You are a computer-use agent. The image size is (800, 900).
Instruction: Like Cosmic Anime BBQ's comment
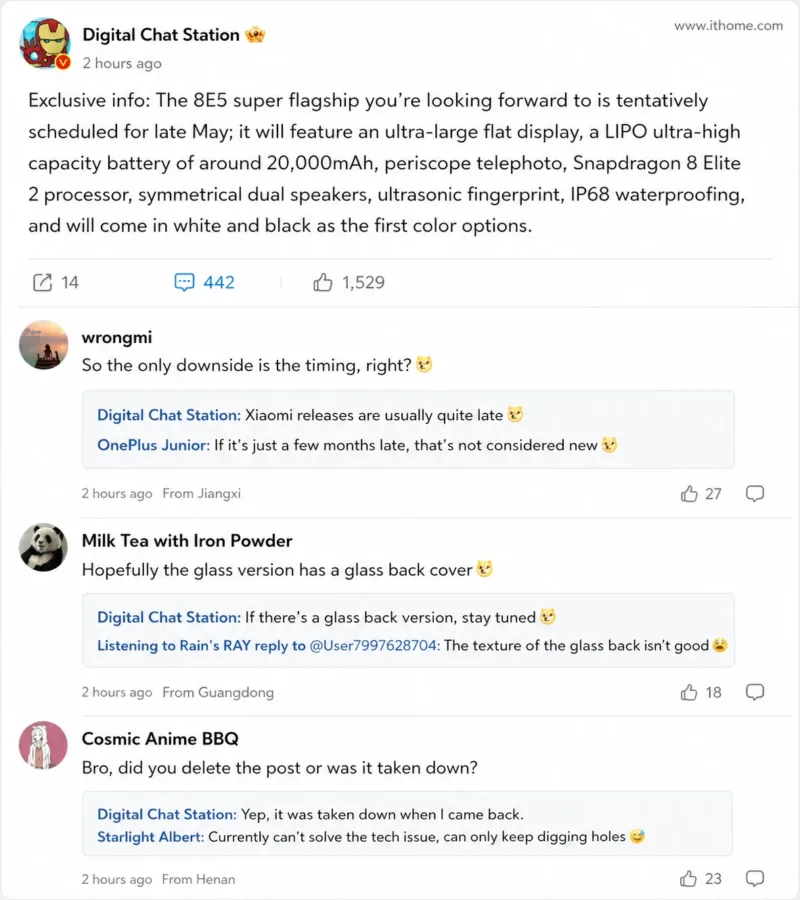click(x=689, y=879)
